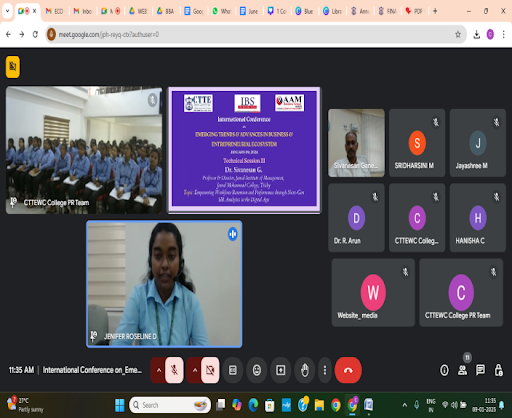Show hidden system tray icons
The height and width of the screenshot is (418, 512).
click(405, 405)
